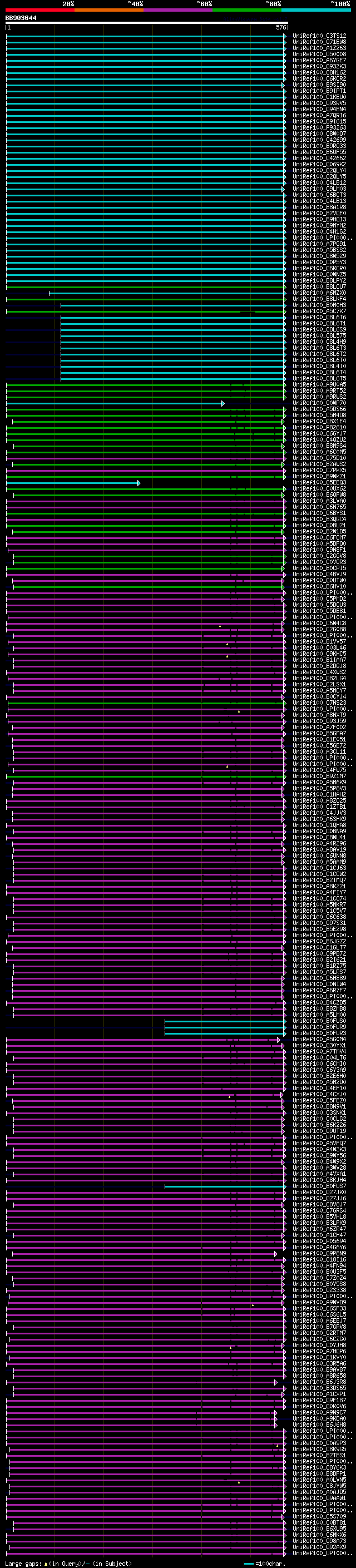Open hit UniRef100_Q50008

tap(319, 54)
